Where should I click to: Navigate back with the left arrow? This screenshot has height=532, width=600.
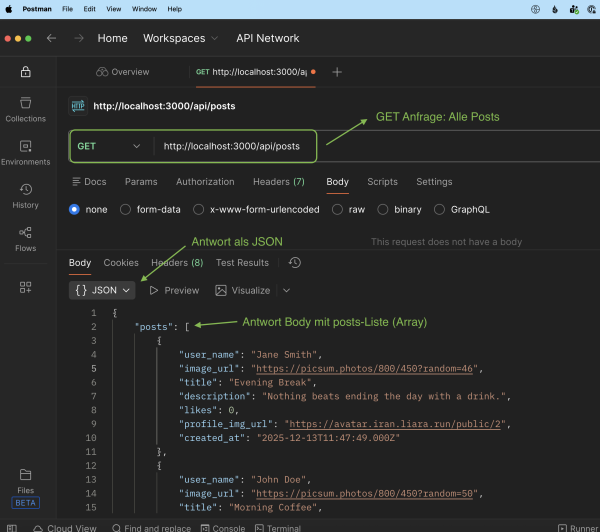51,38
